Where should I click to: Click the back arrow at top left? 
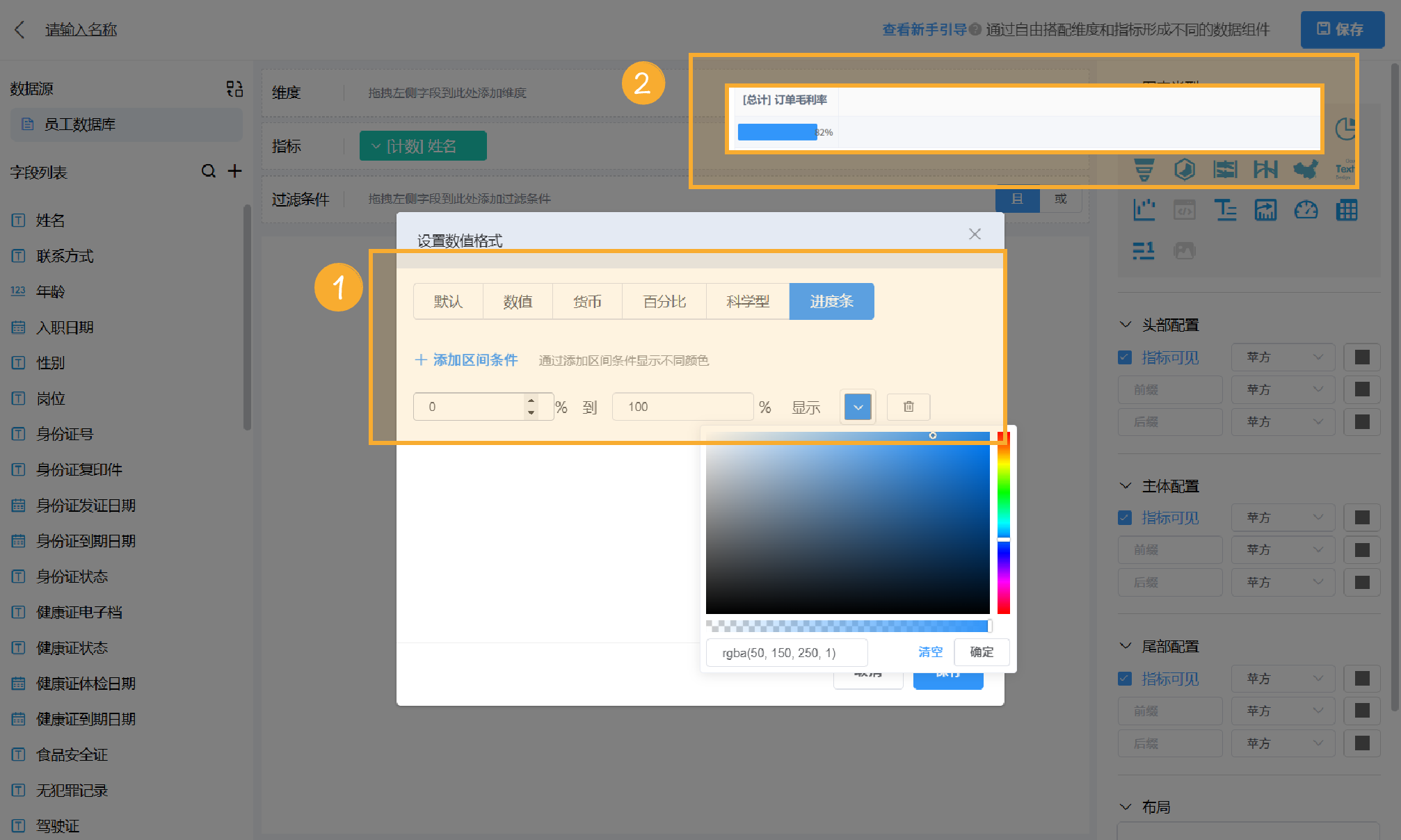19,29
